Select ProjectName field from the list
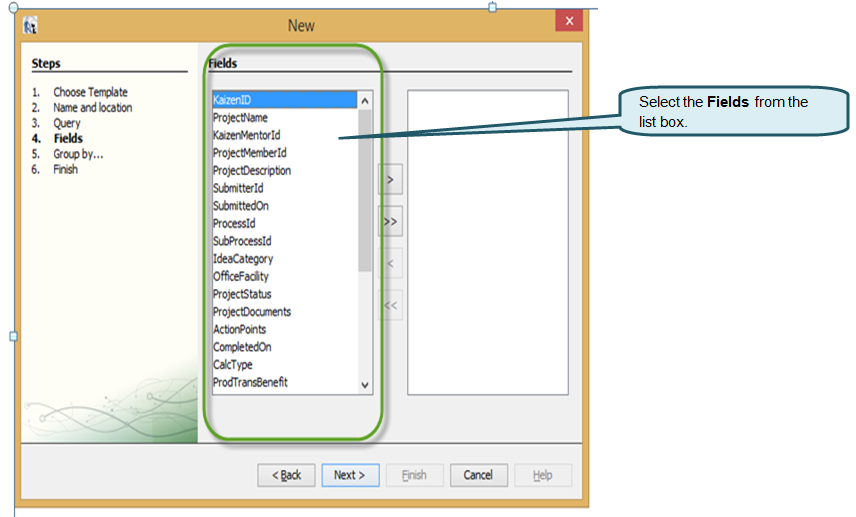 click(240, 118)
